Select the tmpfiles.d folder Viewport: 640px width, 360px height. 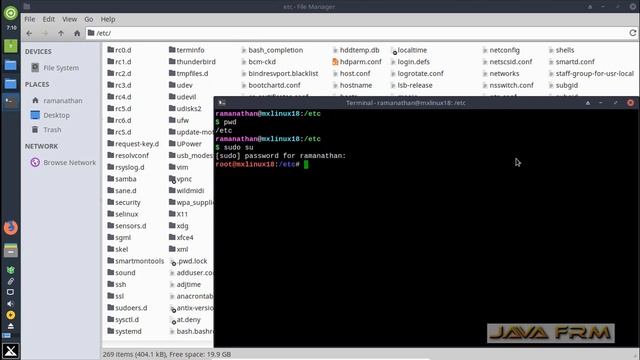[x=189, y=73]
